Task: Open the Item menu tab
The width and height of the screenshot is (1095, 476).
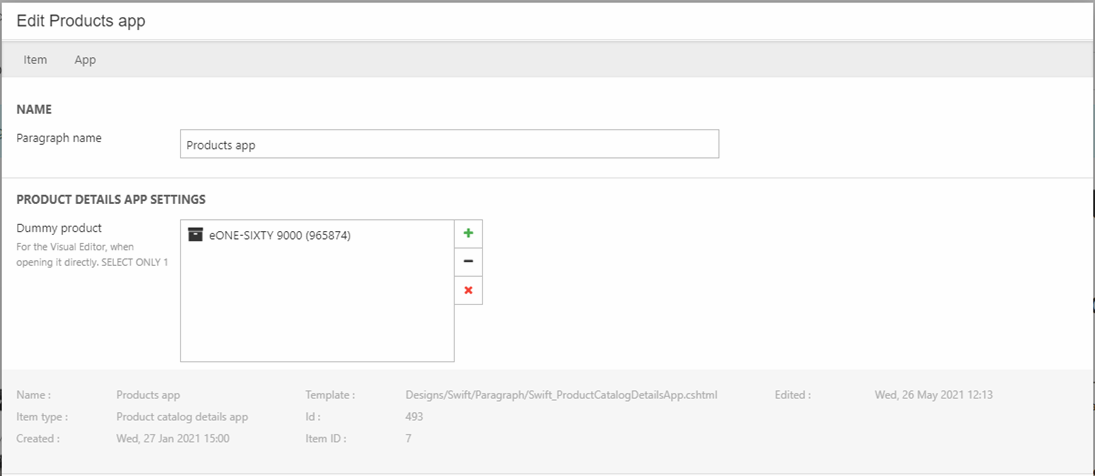Action: click(35, 60)
